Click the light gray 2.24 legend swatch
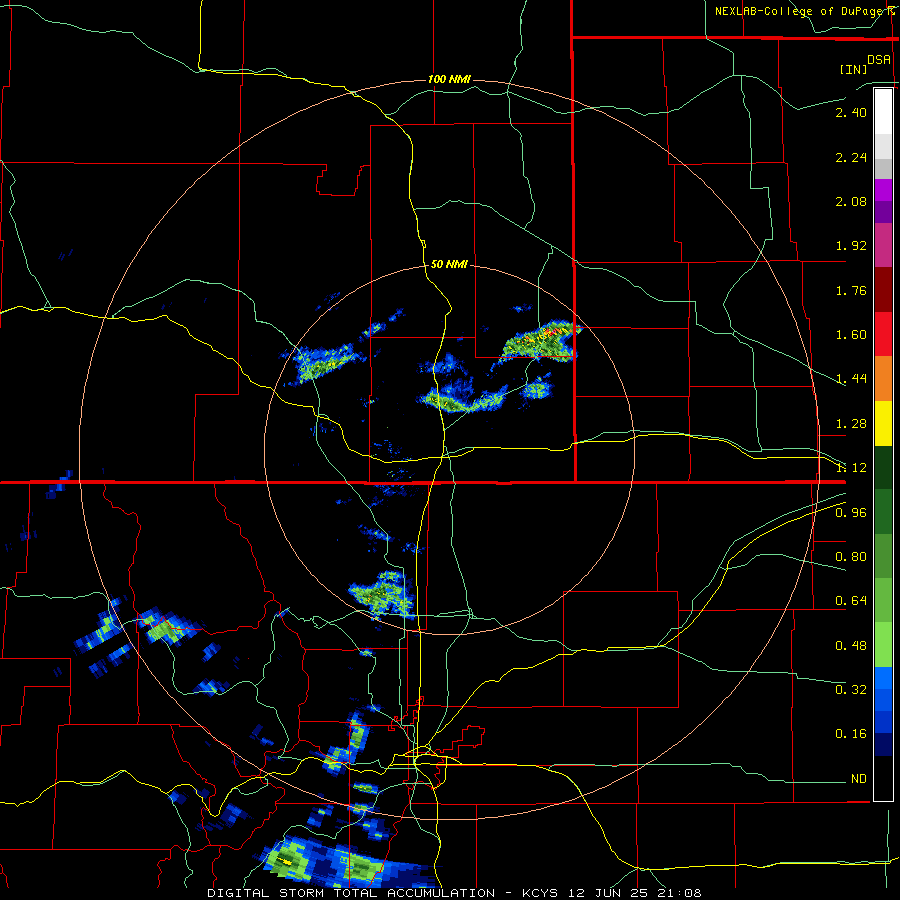Image resolution: width=900 pixels, height=900 pixels. [x=883, y=146]
